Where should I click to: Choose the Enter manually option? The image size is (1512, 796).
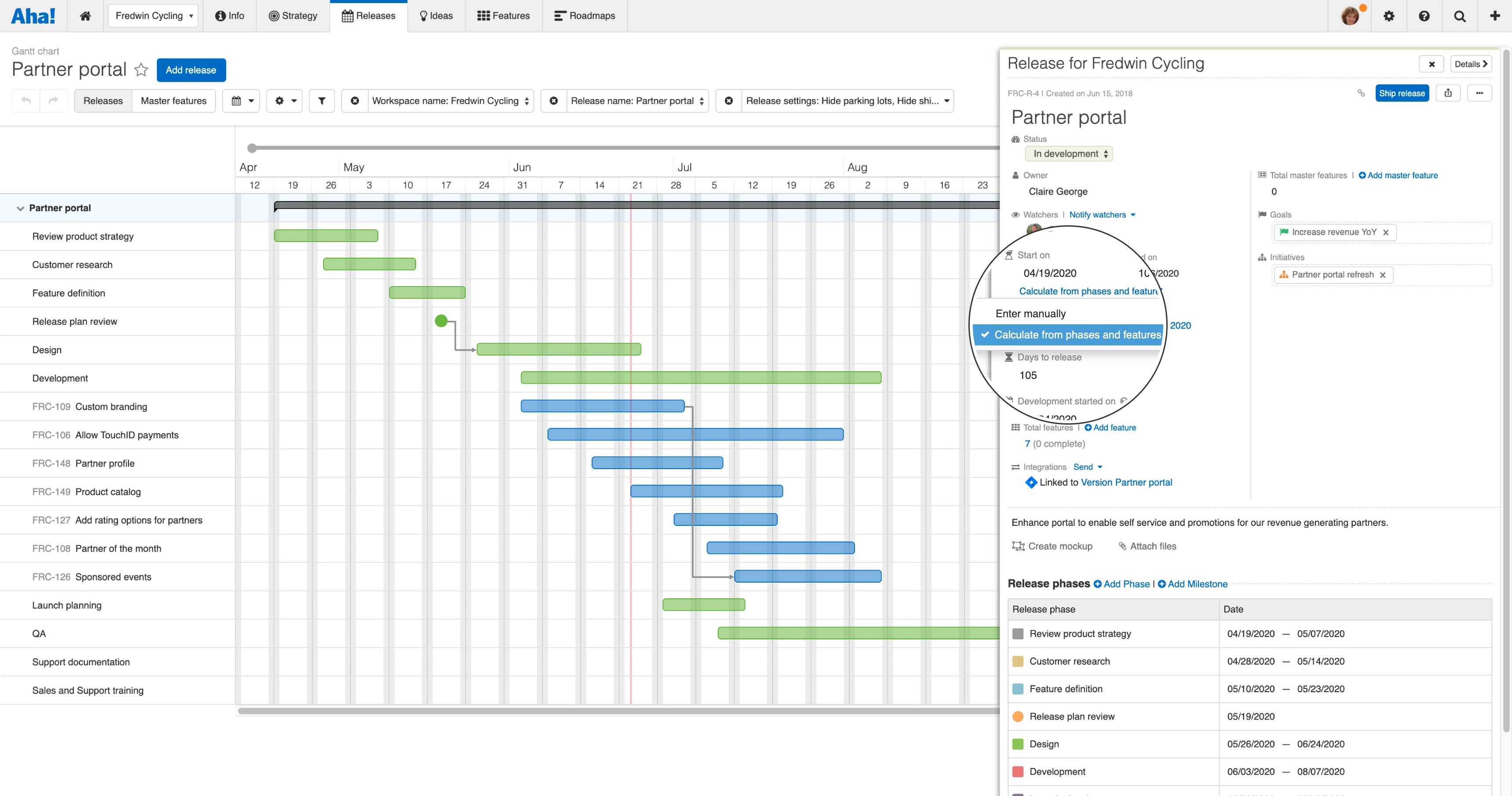pos(1030,314)
